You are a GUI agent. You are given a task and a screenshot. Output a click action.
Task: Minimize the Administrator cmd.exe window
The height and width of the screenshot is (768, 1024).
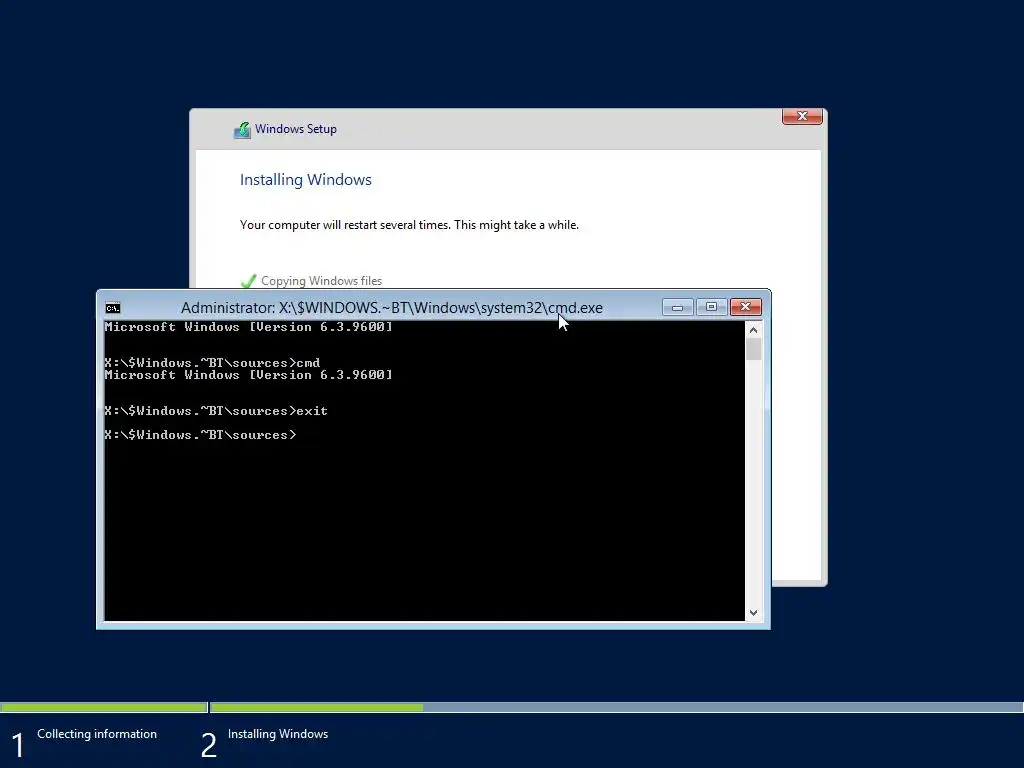[677, 307]
